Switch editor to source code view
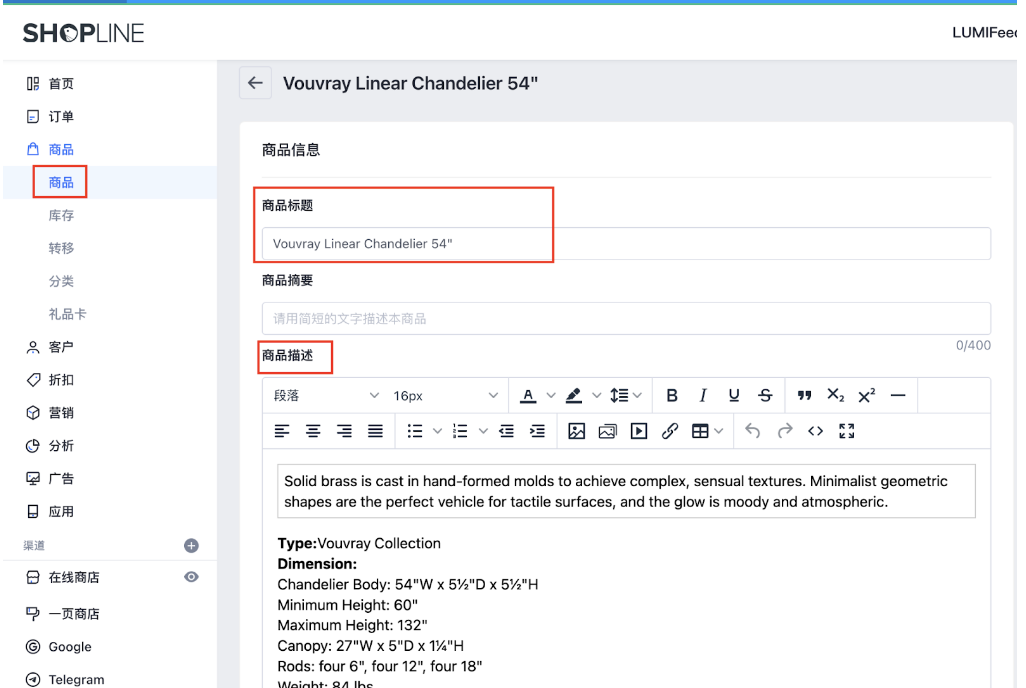Image resolution: width=1026 pixels, height=688 pixels. pos(816,431)
